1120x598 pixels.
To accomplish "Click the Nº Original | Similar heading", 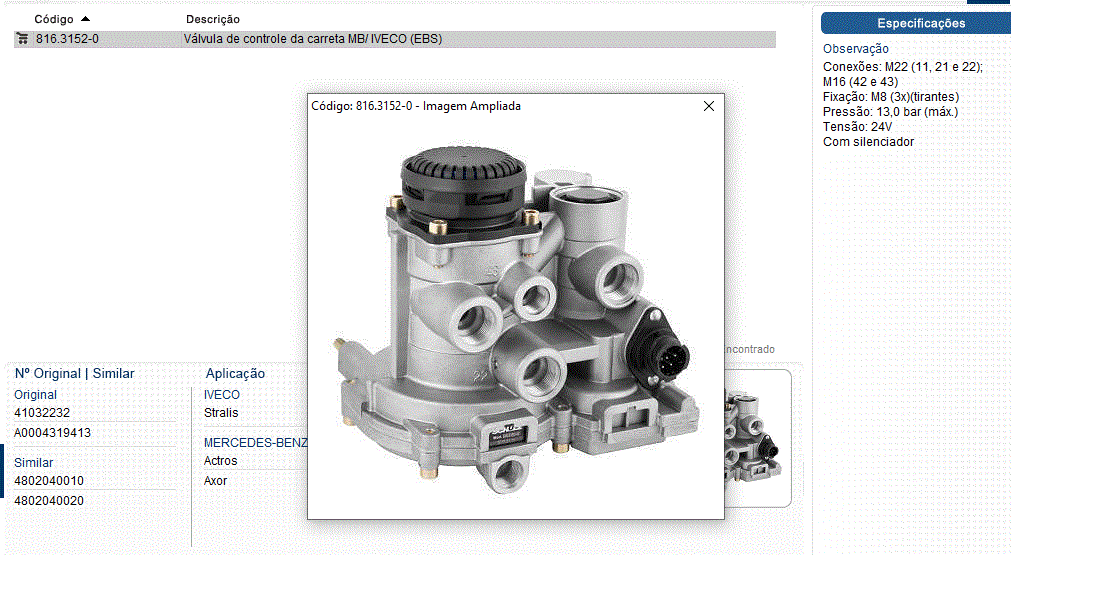I will point(74,373).
